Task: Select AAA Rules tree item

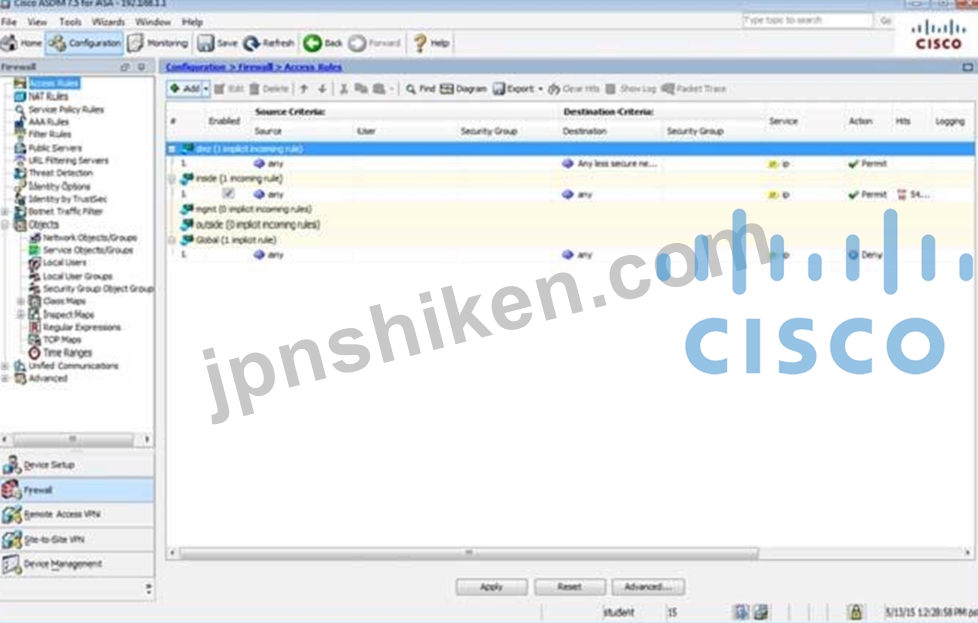Action: [48, 122]
